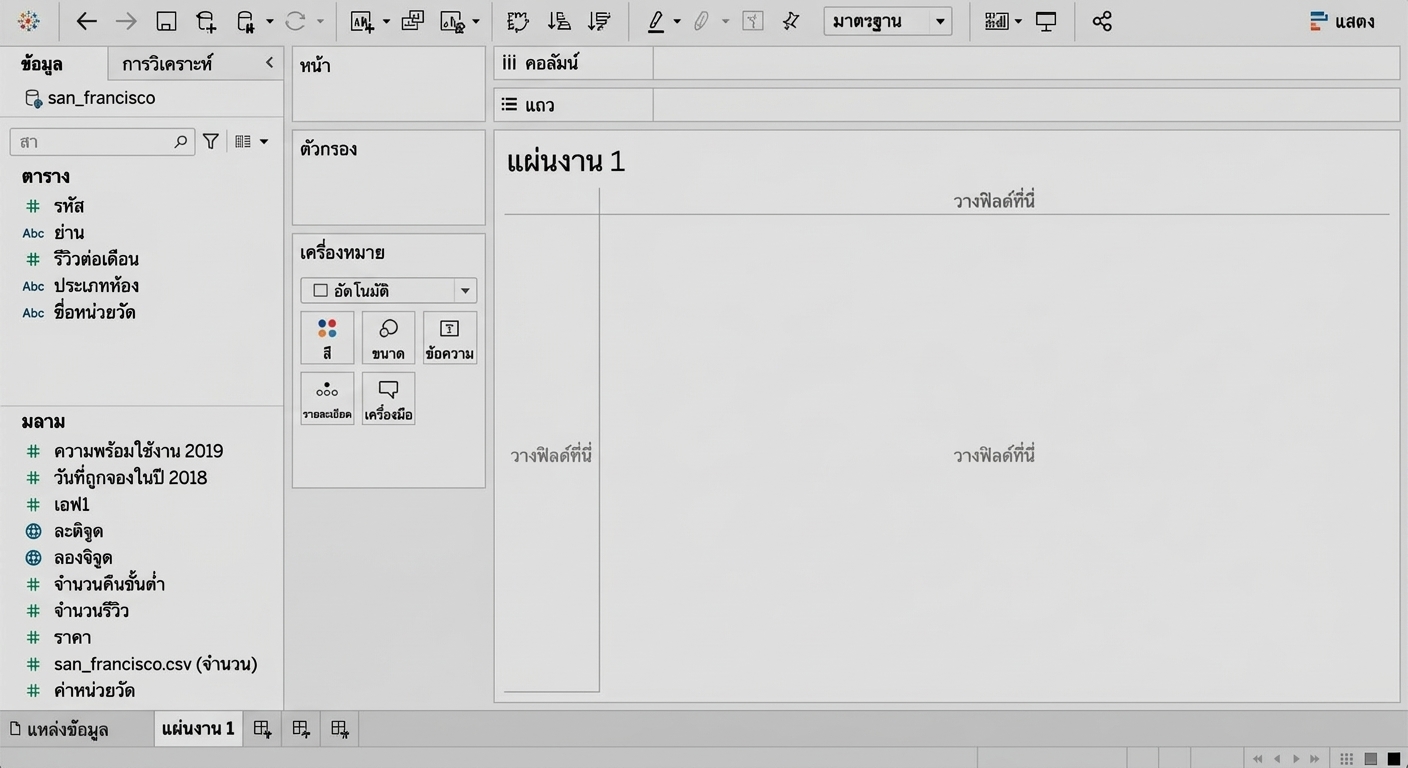The image size is (1408, 768).
Task: Open the ข้อความ (text) mark card
Action: (450, 337)
